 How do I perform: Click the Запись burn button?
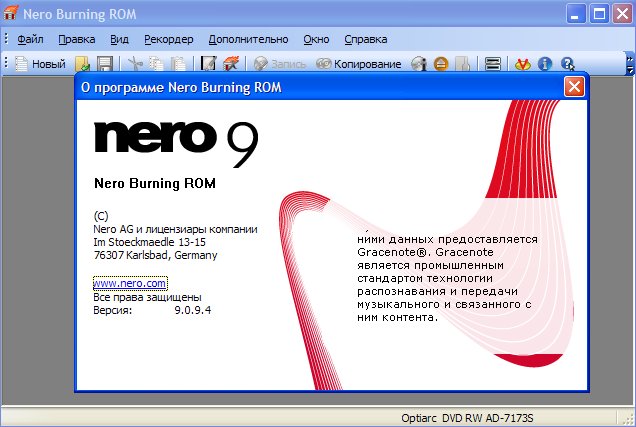[280, 64]
